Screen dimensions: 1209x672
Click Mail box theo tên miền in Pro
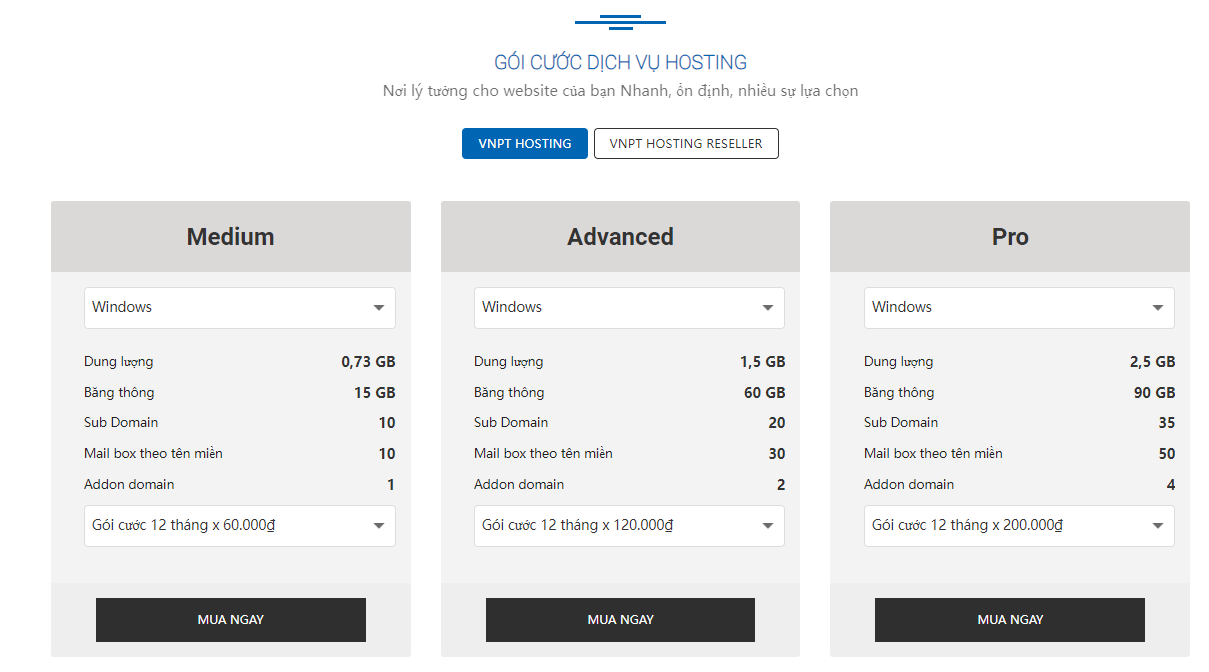(x=933, y=453)
